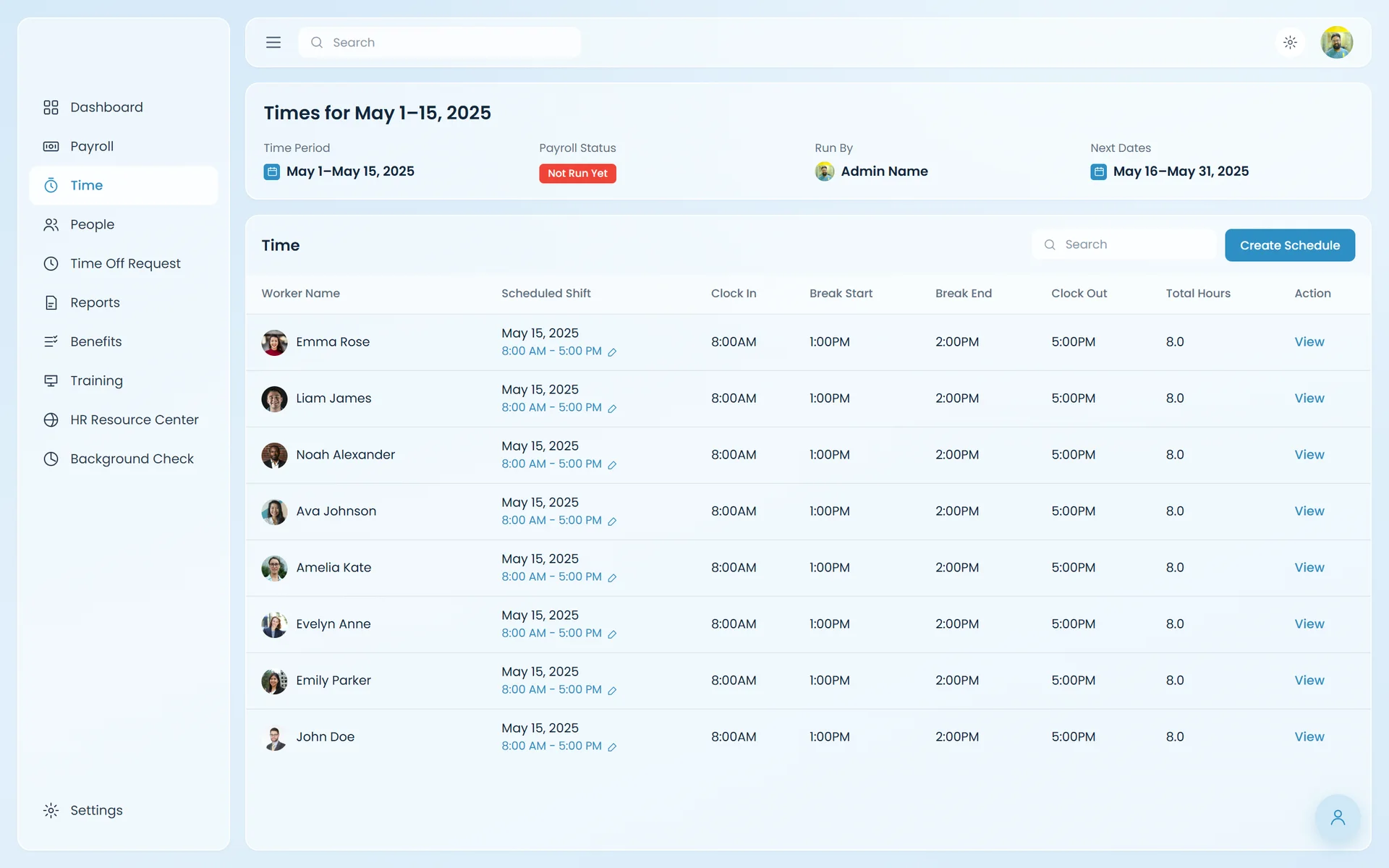This screenshot has width=1389, height=868.
Task: Click the Payroll cash icon
Action: 51,147
